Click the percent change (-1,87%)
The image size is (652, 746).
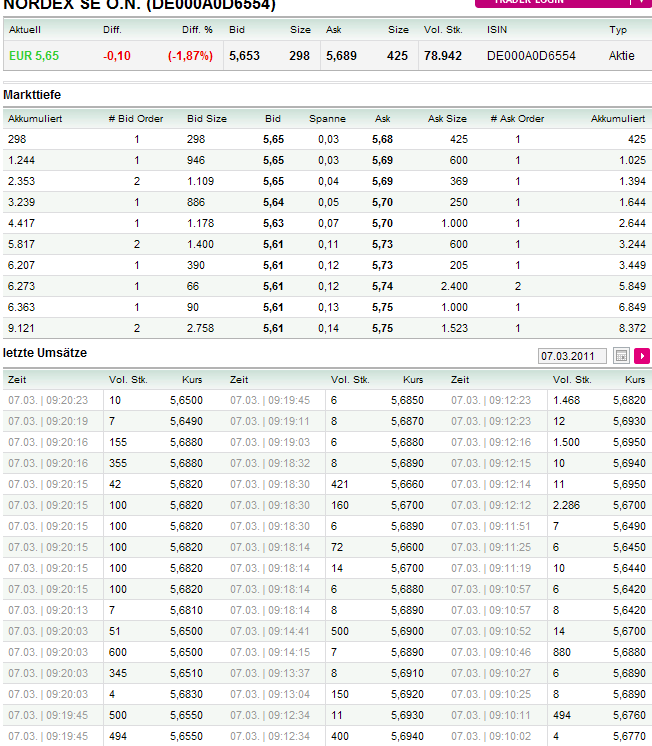click(190, 56)
